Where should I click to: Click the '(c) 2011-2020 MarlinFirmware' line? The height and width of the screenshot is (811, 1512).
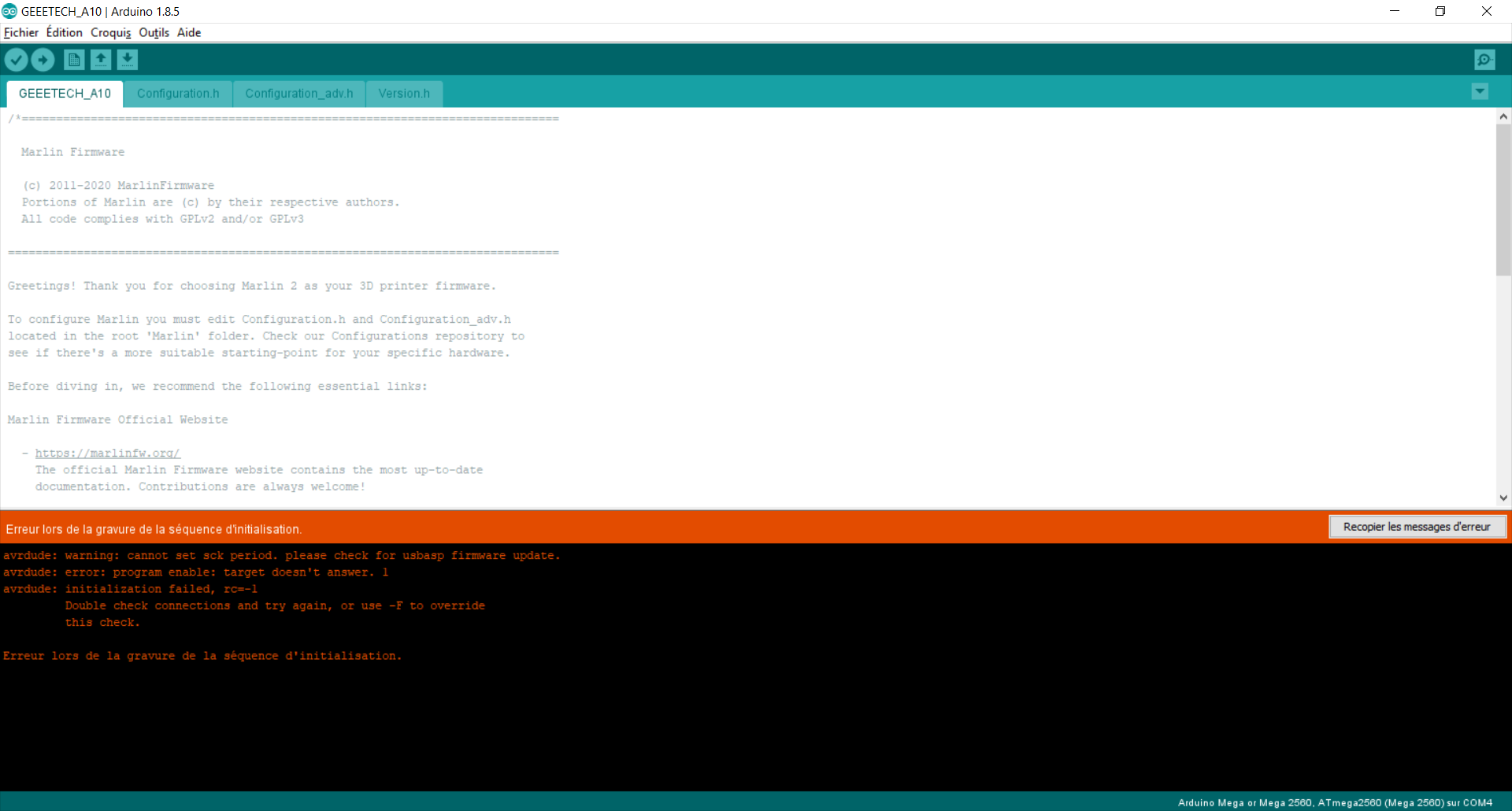pyautogui.click(x=118, y=186)
